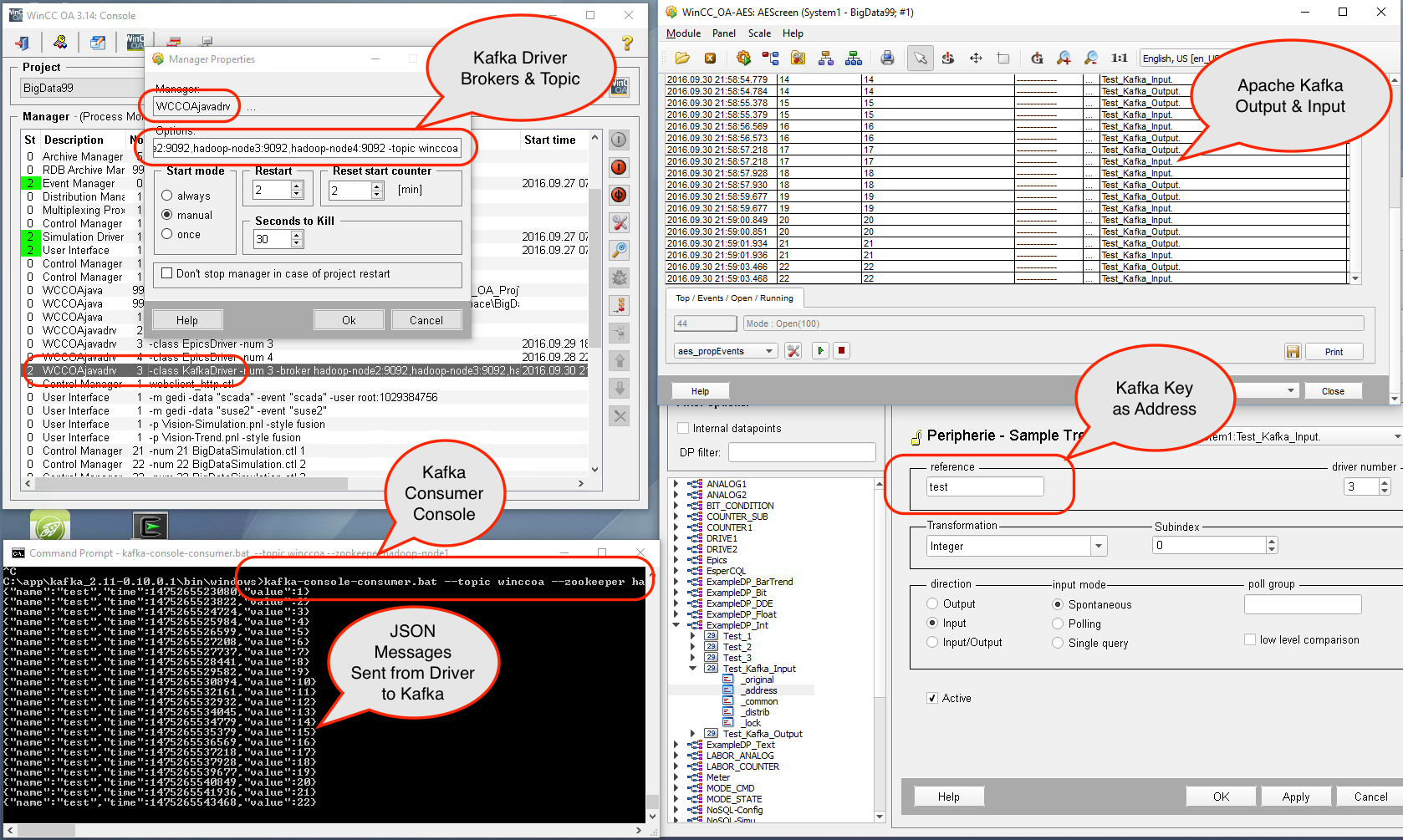Open the Scale menu
Image resolution: width=1403 pixels, height=840 pixels.
pyautogui.click(x=759, y=33)
